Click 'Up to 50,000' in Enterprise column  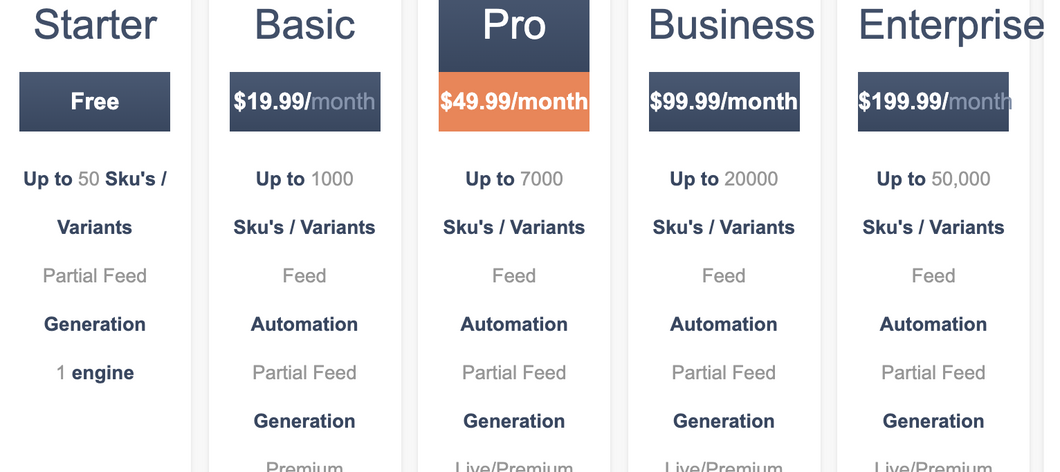click(x=933, y=179)
